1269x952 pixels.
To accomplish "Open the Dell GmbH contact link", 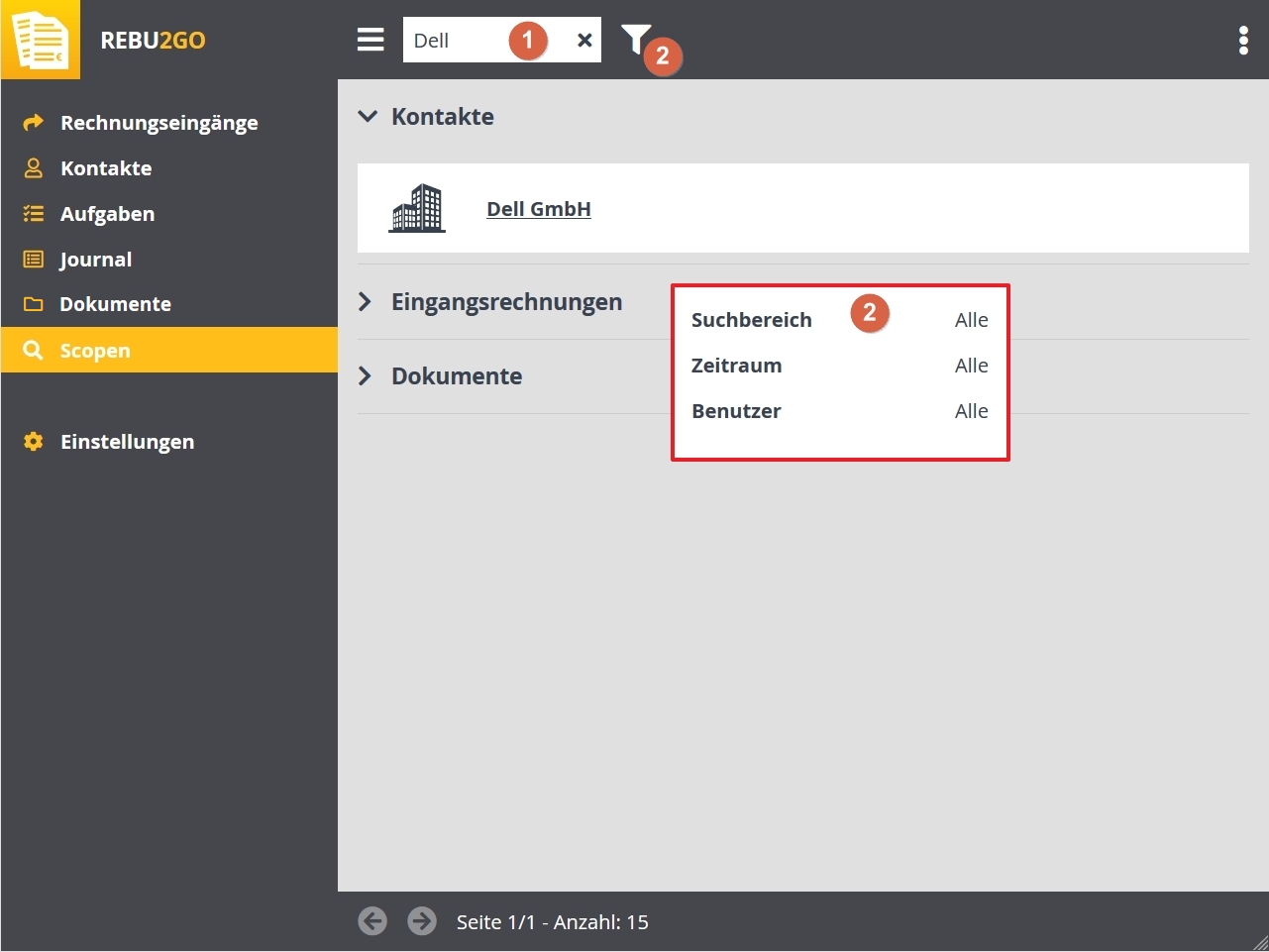I will (x=539, y=209).
